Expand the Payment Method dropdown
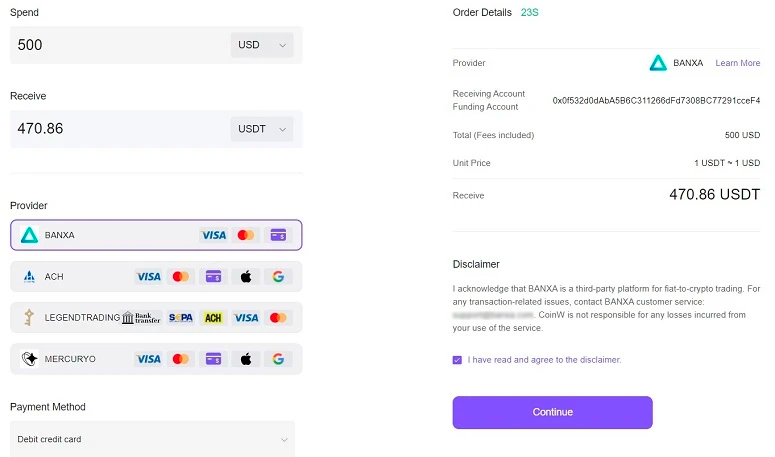The height and width of the screenshot is (457, 775). [x=155, y=439]
